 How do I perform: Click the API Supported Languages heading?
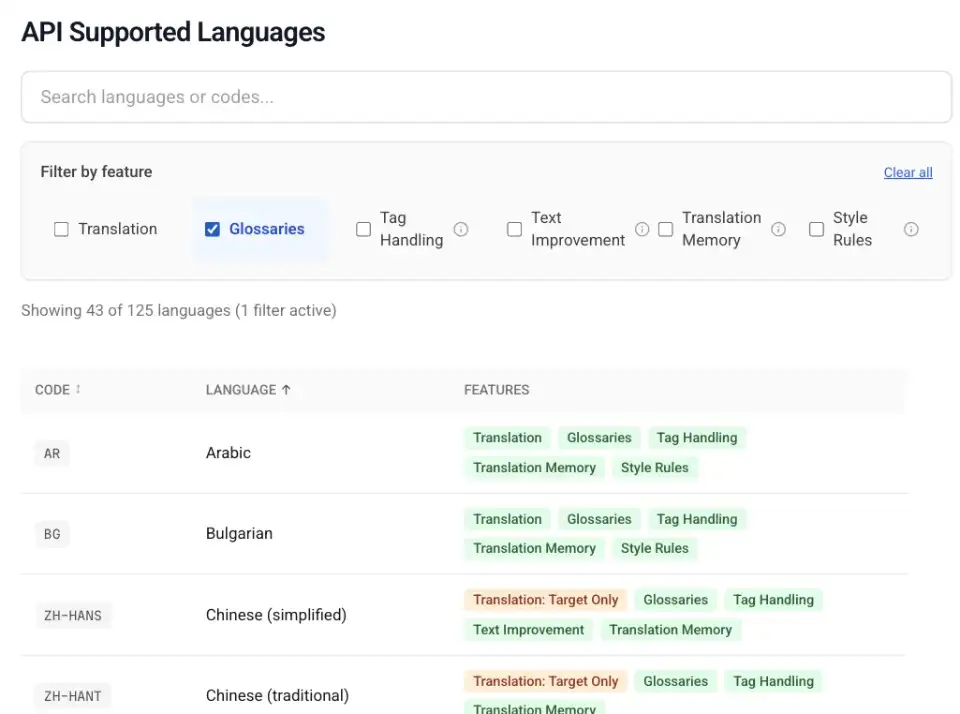[x=173, y=32]
